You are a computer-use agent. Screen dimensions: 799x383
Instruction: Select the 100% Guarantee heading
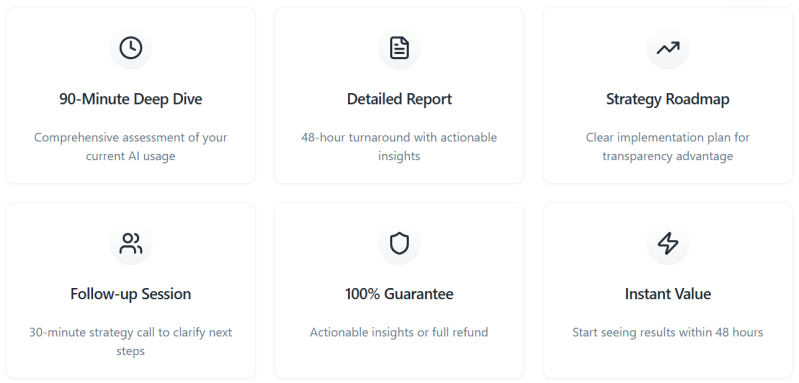tap(399, 294)
